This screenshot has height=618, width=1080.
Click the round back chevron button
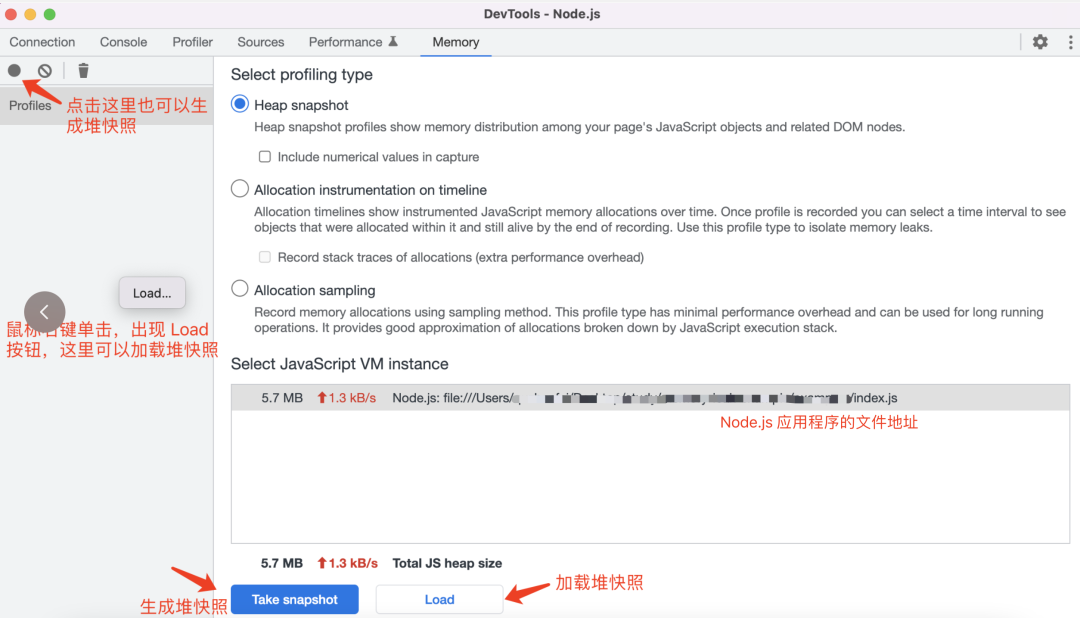pyautogui.click(x=45, y=312)
